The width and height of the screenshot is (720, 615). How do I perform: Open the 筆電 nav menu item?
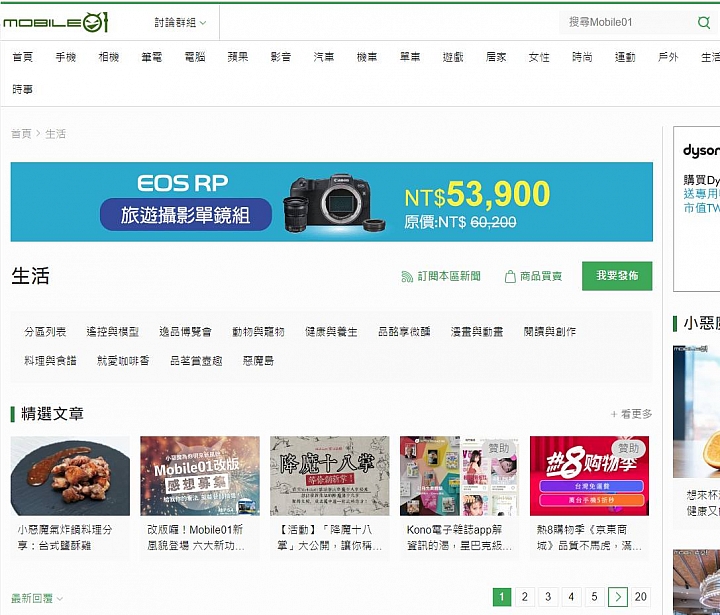pos(152,57)
